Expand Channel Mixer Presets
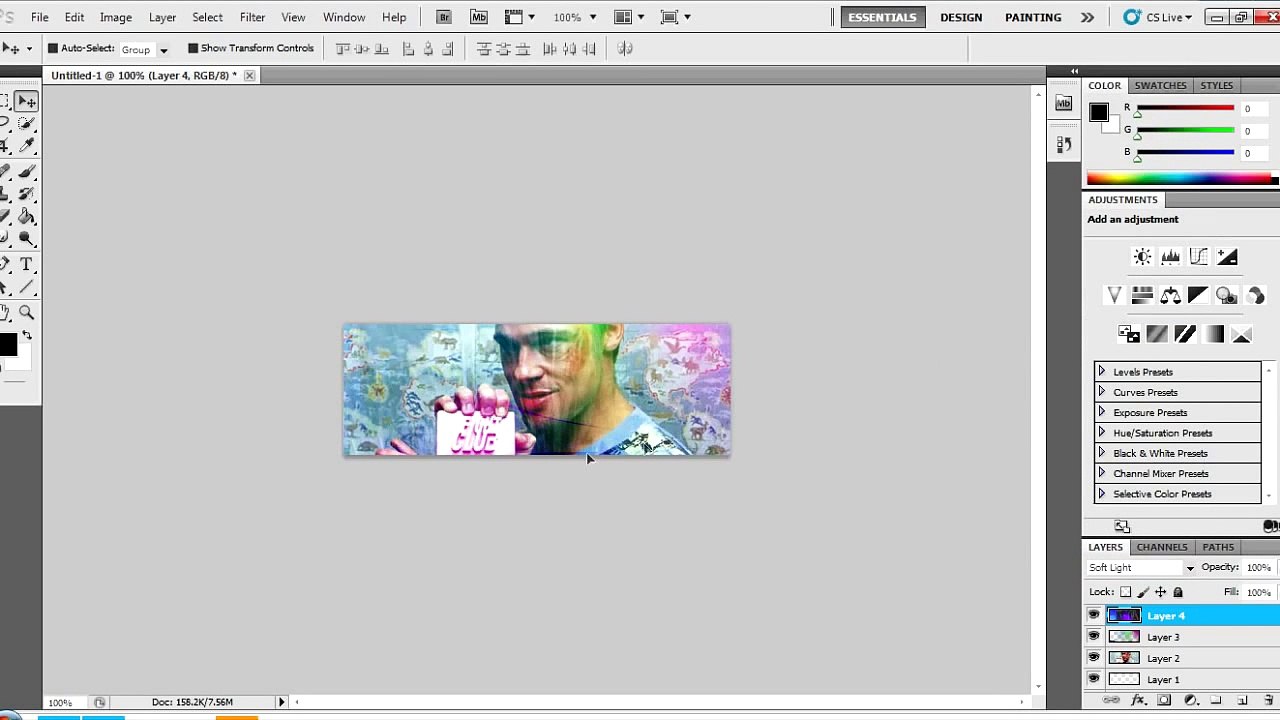This screenshot has width=1280, height=720. point(1102,473)
